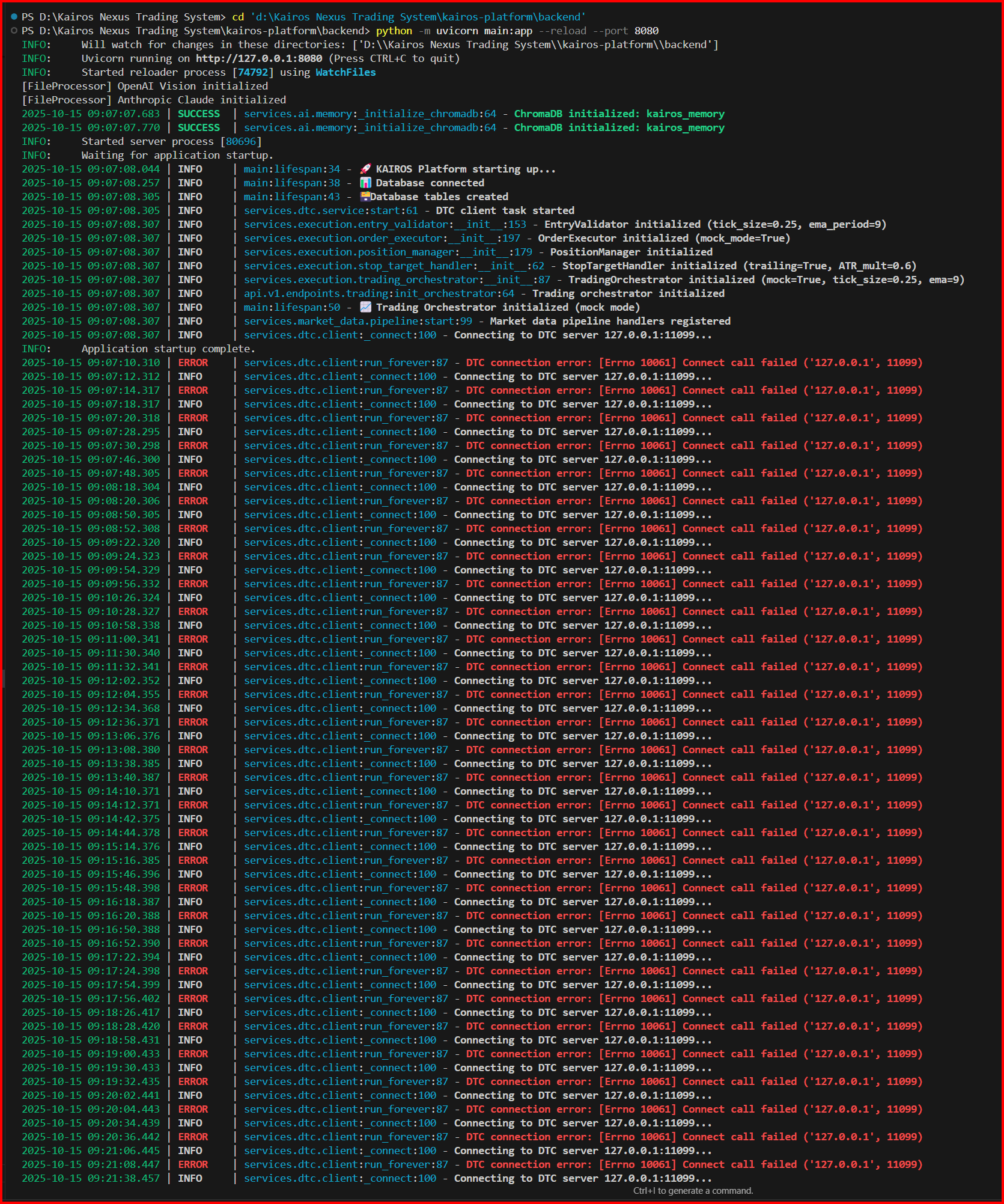Screen dimensions: 1004x1204
Task: Click 'services.dtc.service:start:61' source text
Action: pyautogui.click(x=330, y=210)
